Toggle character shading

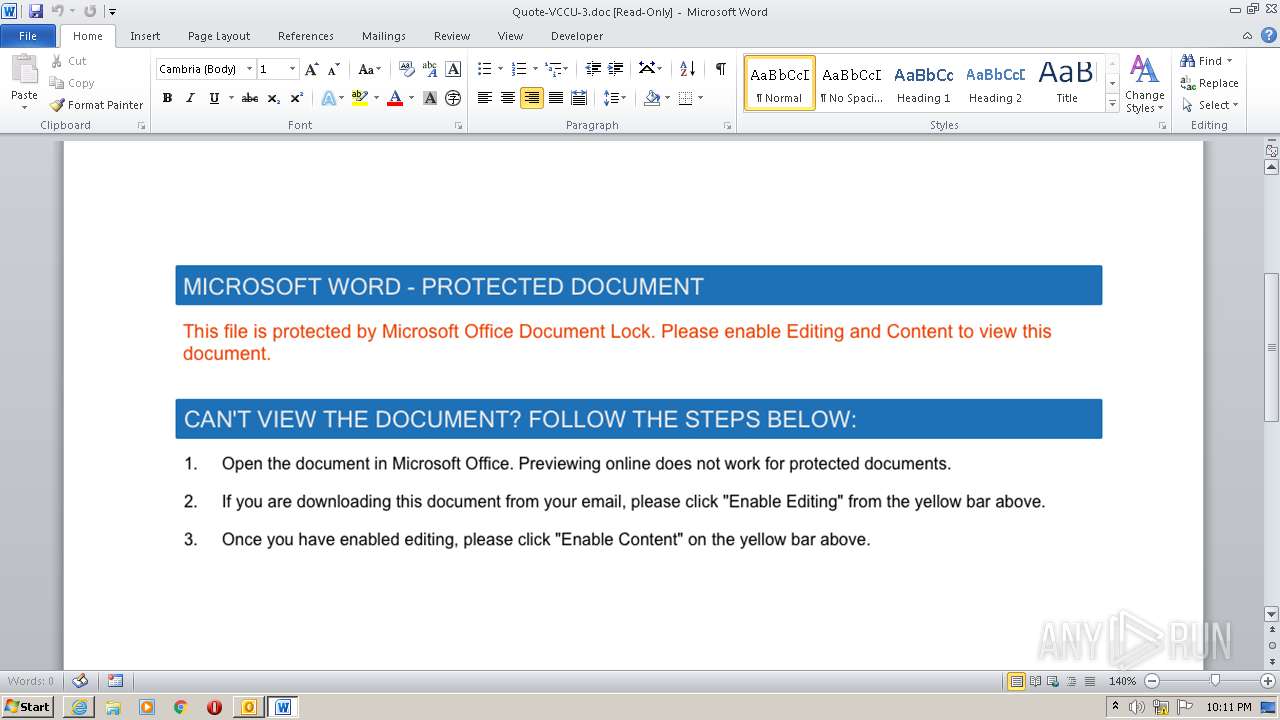430,98
